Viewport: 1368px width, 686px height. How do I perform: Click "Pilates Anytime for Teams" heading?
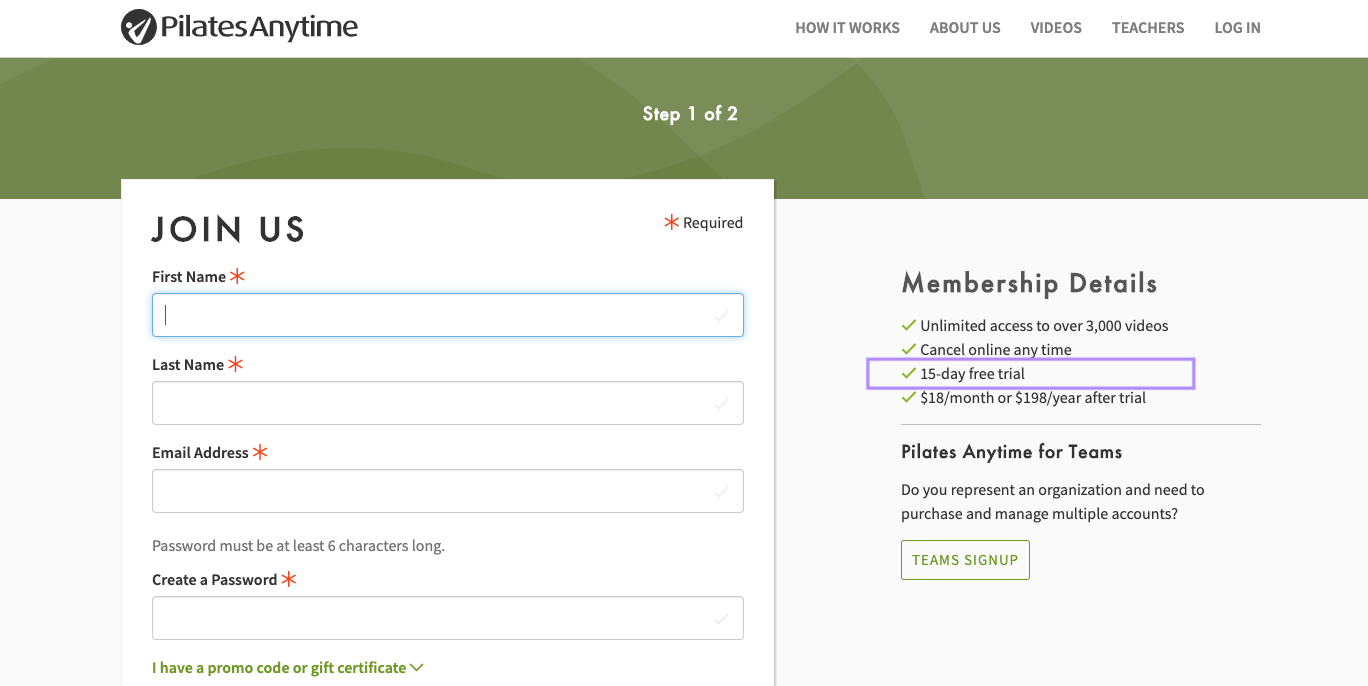click(x=1011, y=452)
